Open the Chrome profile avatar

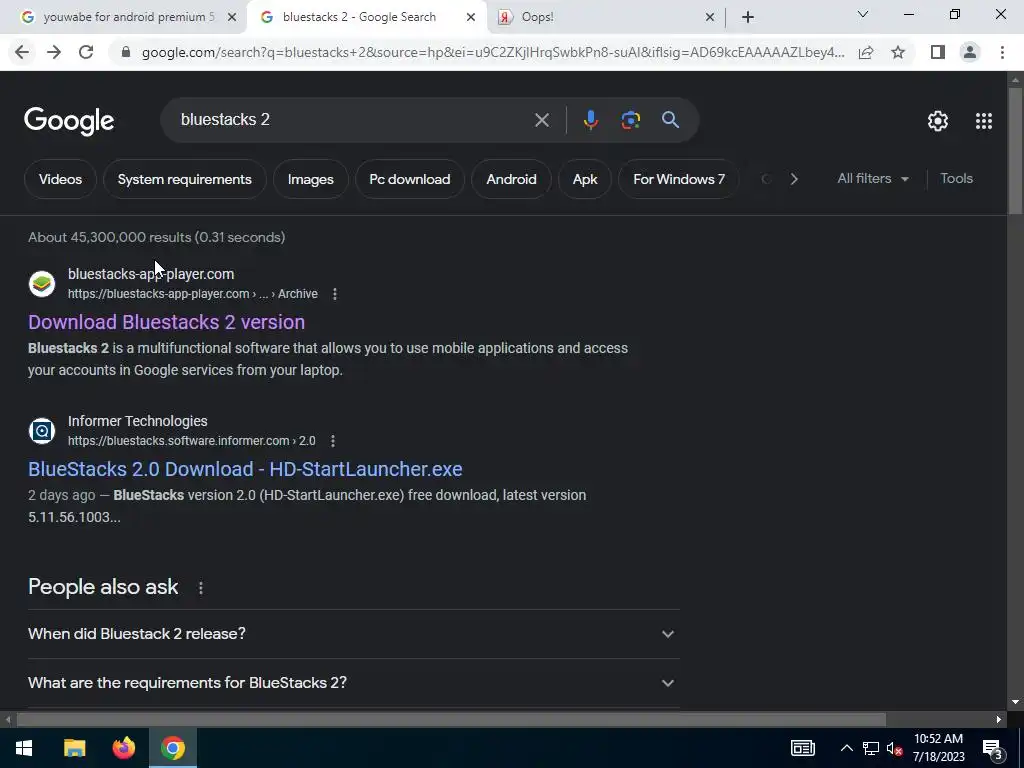[x=970, y=52]
